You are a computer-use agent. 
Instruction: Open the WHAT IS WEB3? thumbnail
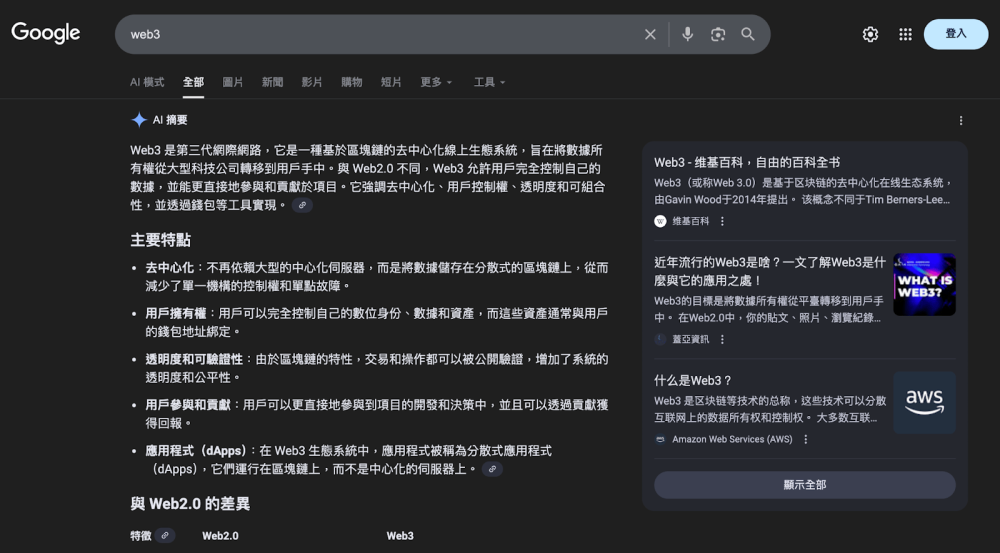(924, 284)
